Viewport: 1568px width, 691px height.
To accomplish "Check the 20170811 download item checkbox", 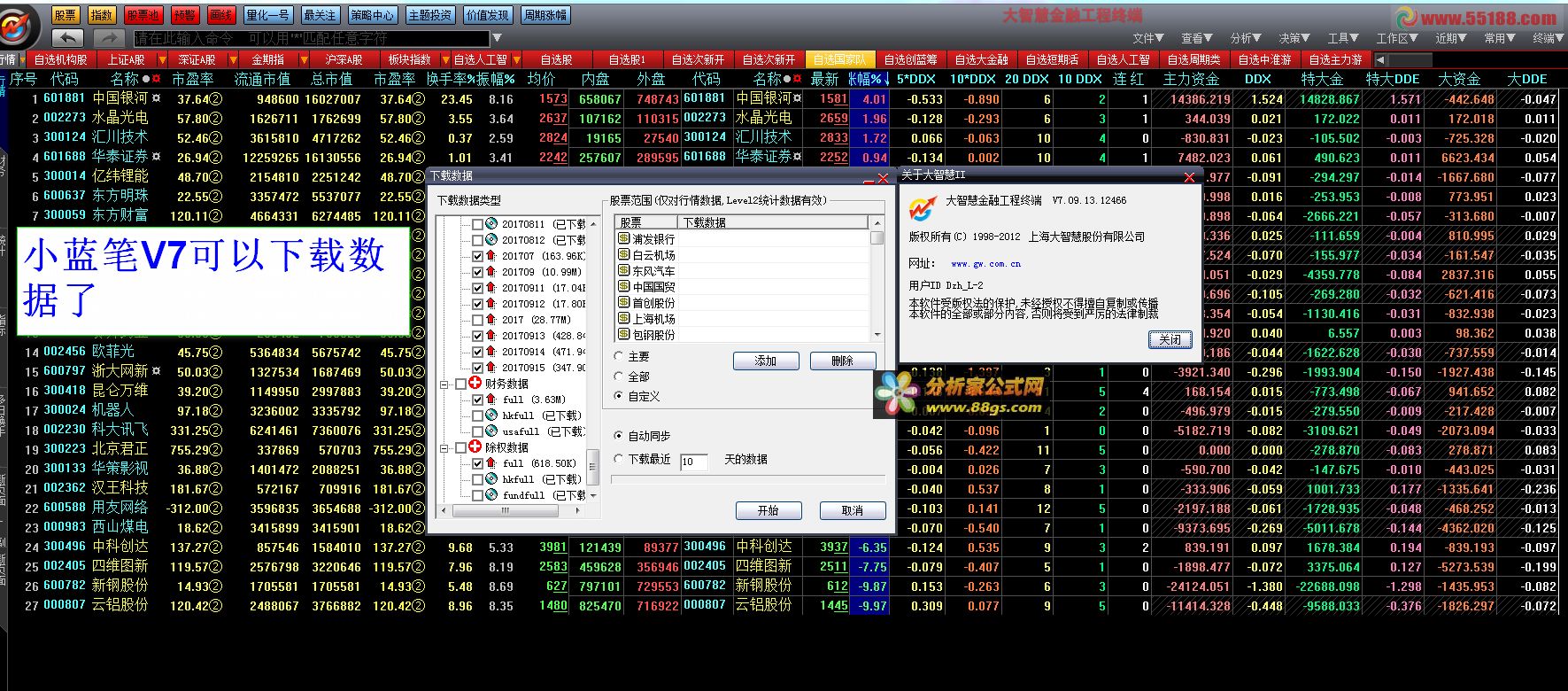I will pos(478,224).
